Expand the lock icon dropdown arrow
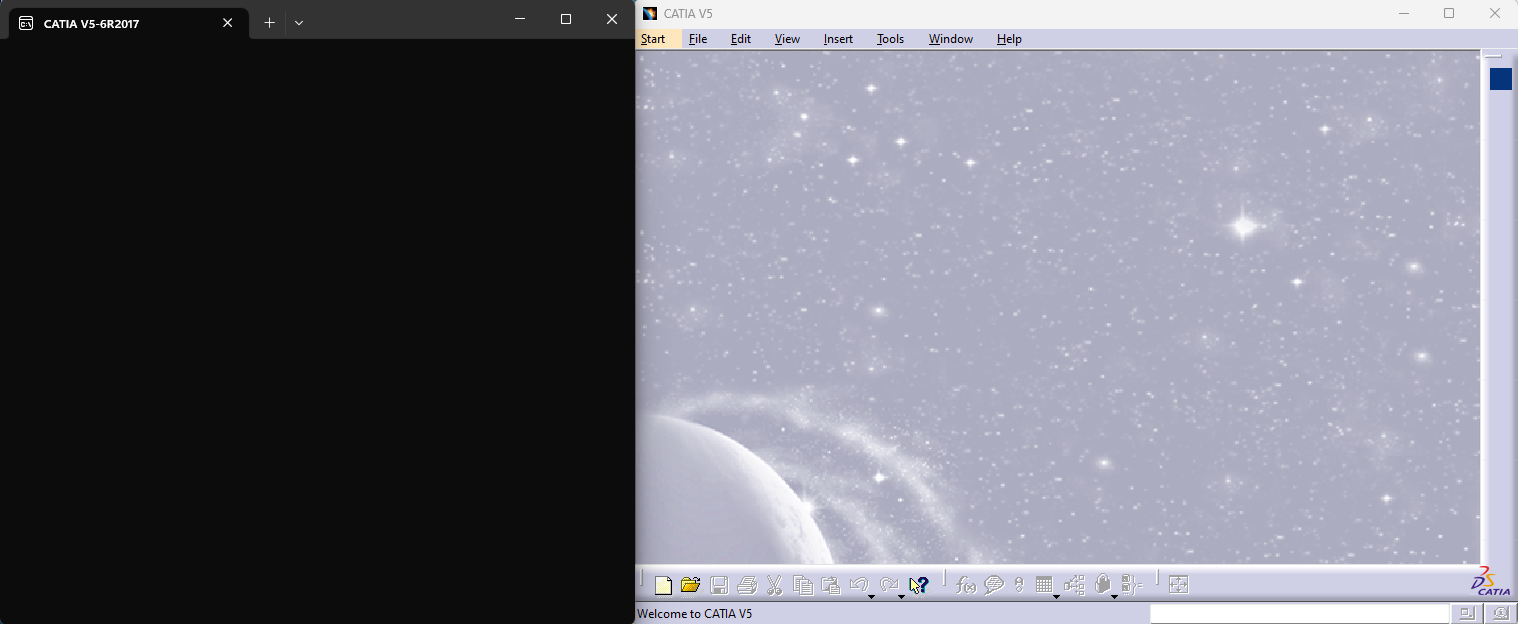Image resolution: width=1518 pixels, height=624 pixels. click(1114, 597)
